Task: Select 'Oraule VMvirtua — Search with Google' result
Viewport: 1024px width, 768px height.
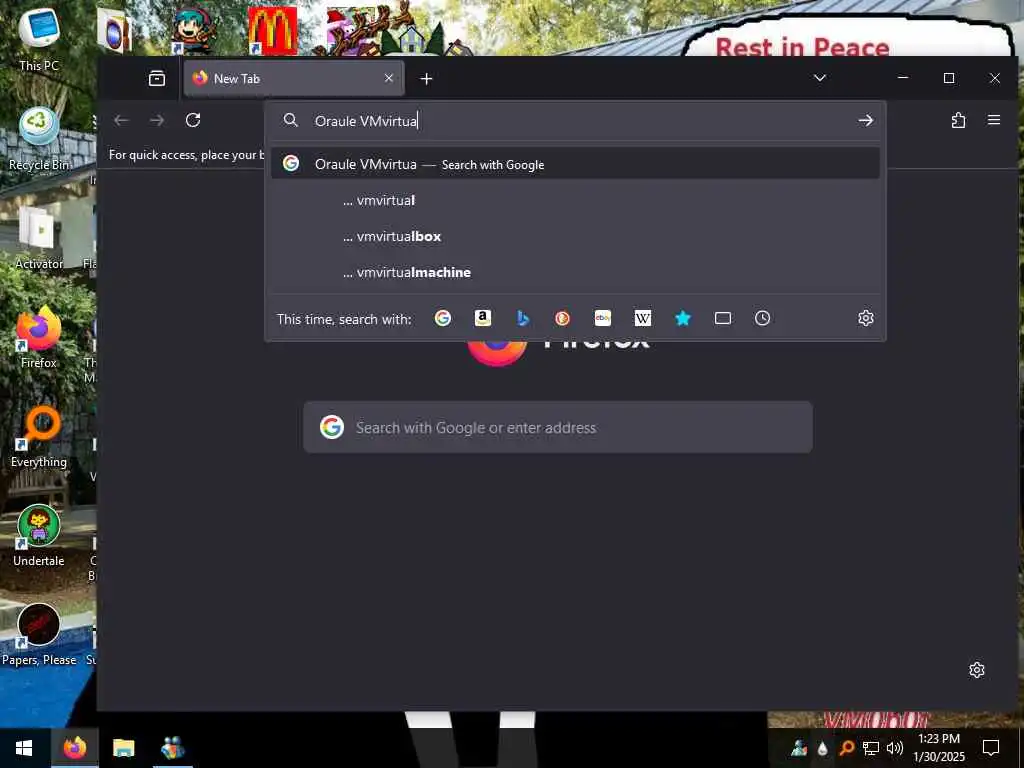Action: 575,164
